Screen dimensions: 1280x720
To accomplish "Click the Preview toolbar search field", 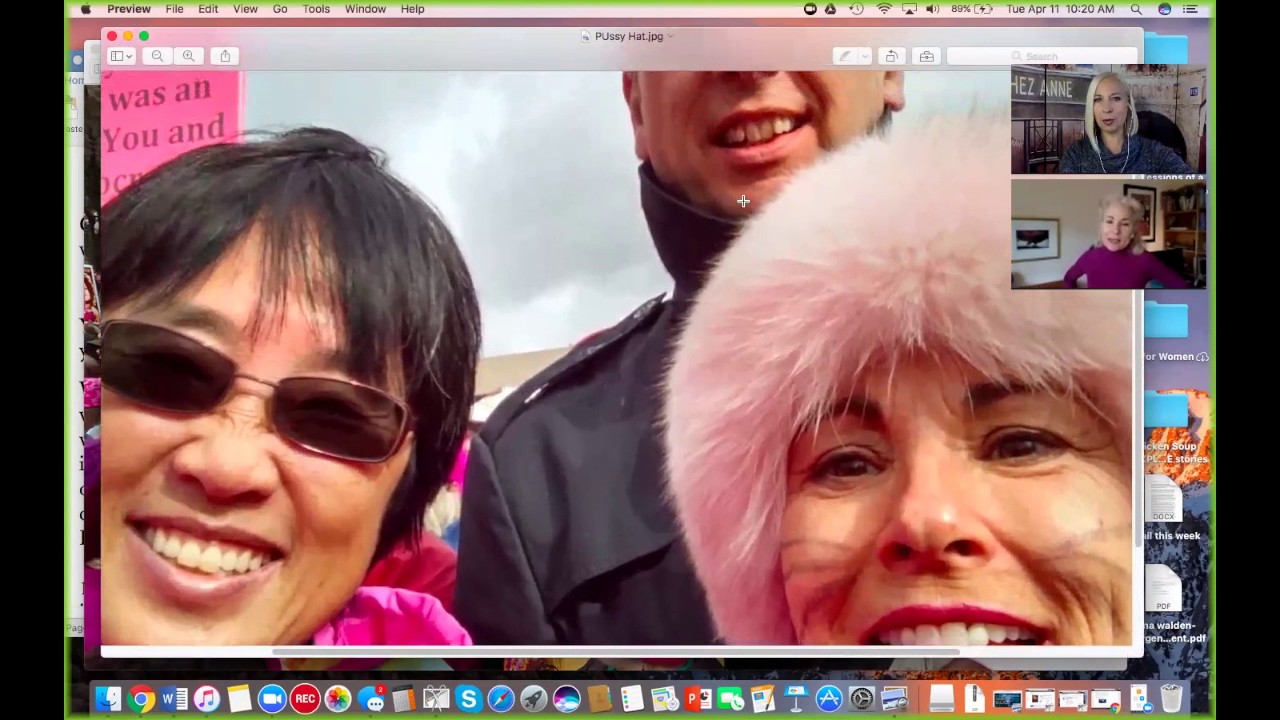I will [1041, 57].
